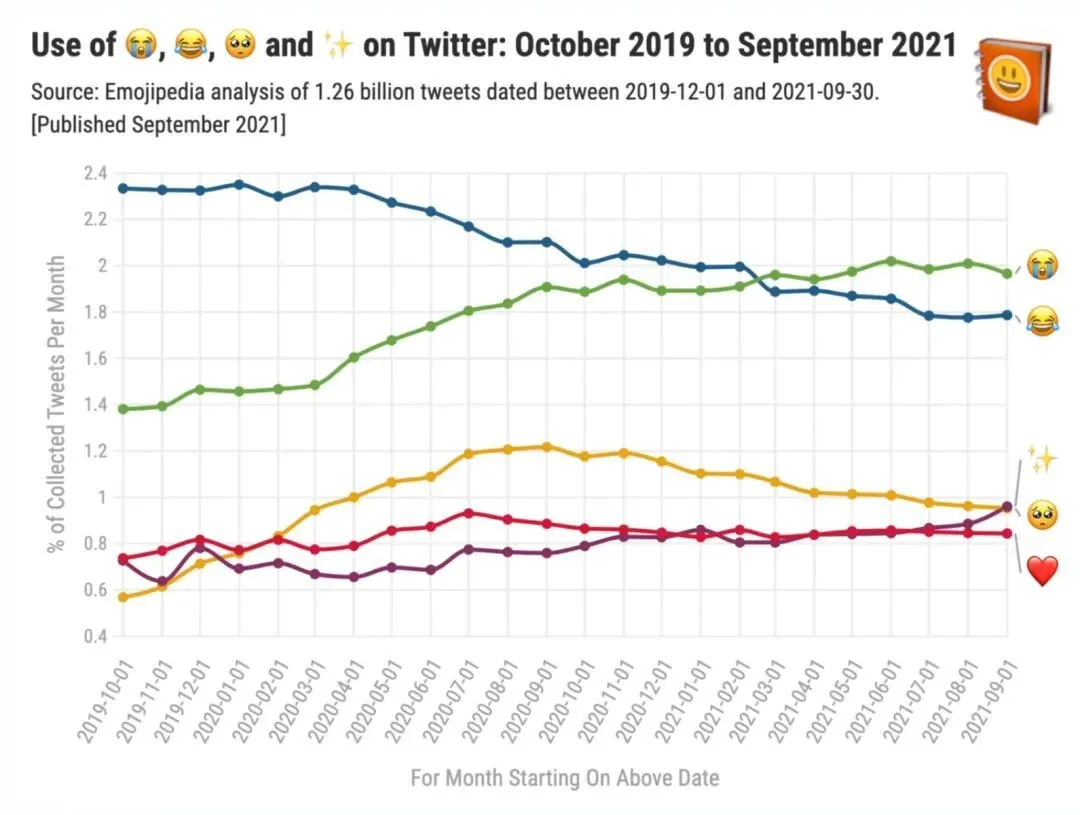1080x815 pixels.
Task: Click the tears of joy legend emoji
Action: 1042,322
